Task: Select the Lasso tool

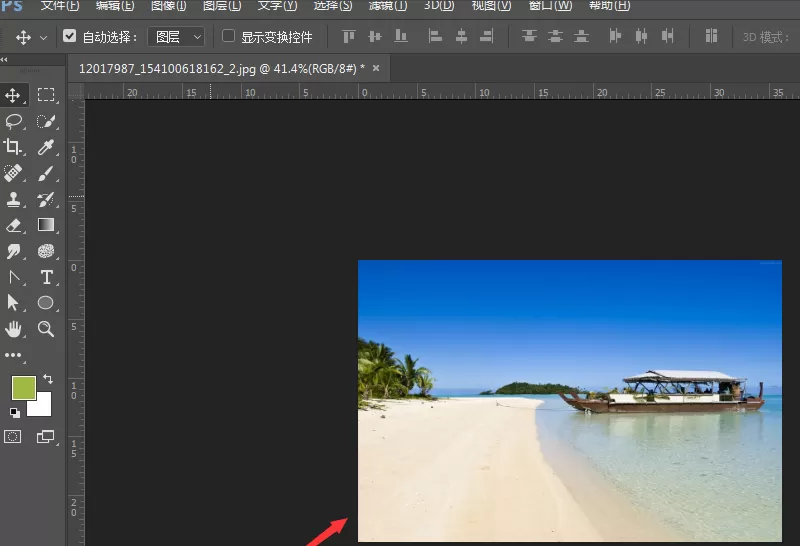Action: coord(13,121)
